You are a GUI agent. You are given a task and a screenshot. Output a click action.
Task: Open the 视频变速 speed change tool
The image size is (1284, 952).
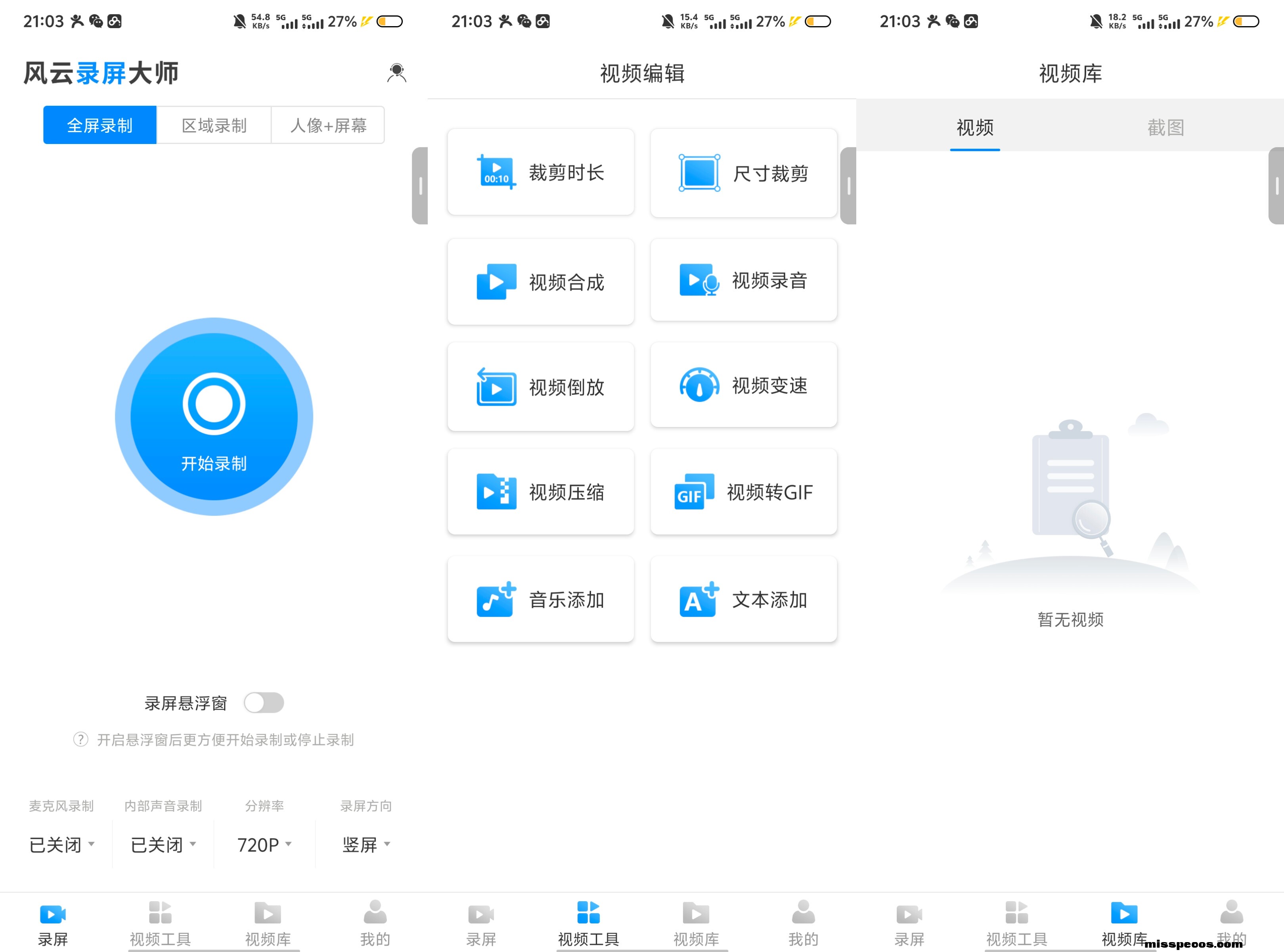click(743, 385)
